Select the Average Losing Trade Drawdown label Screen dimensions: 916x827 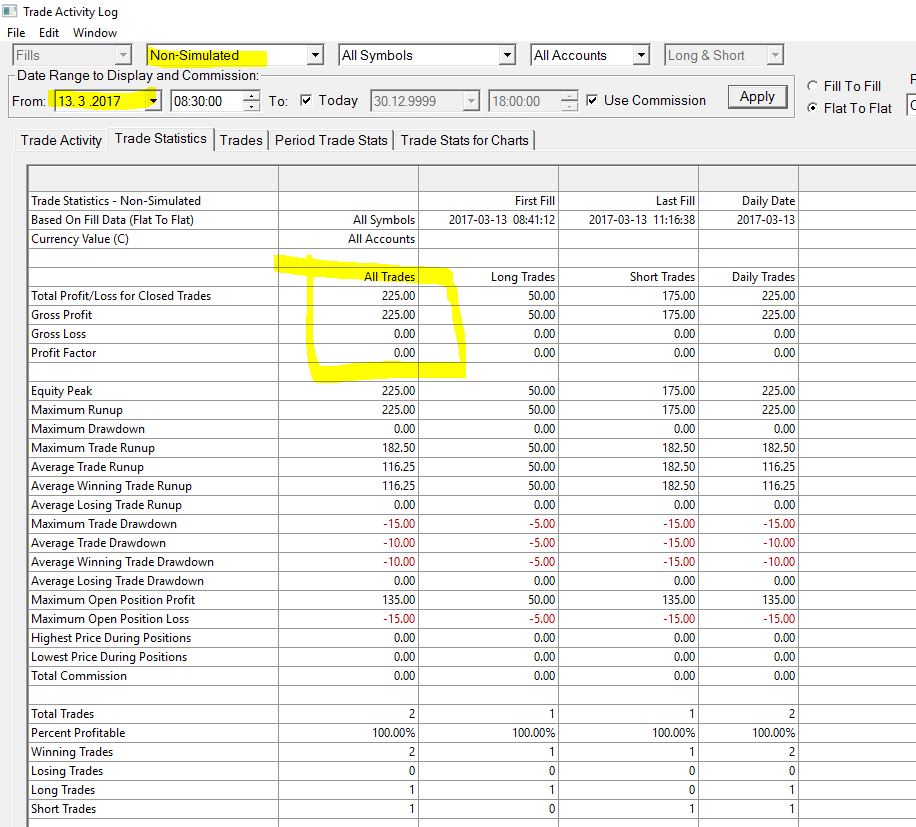tap(117, 581)
